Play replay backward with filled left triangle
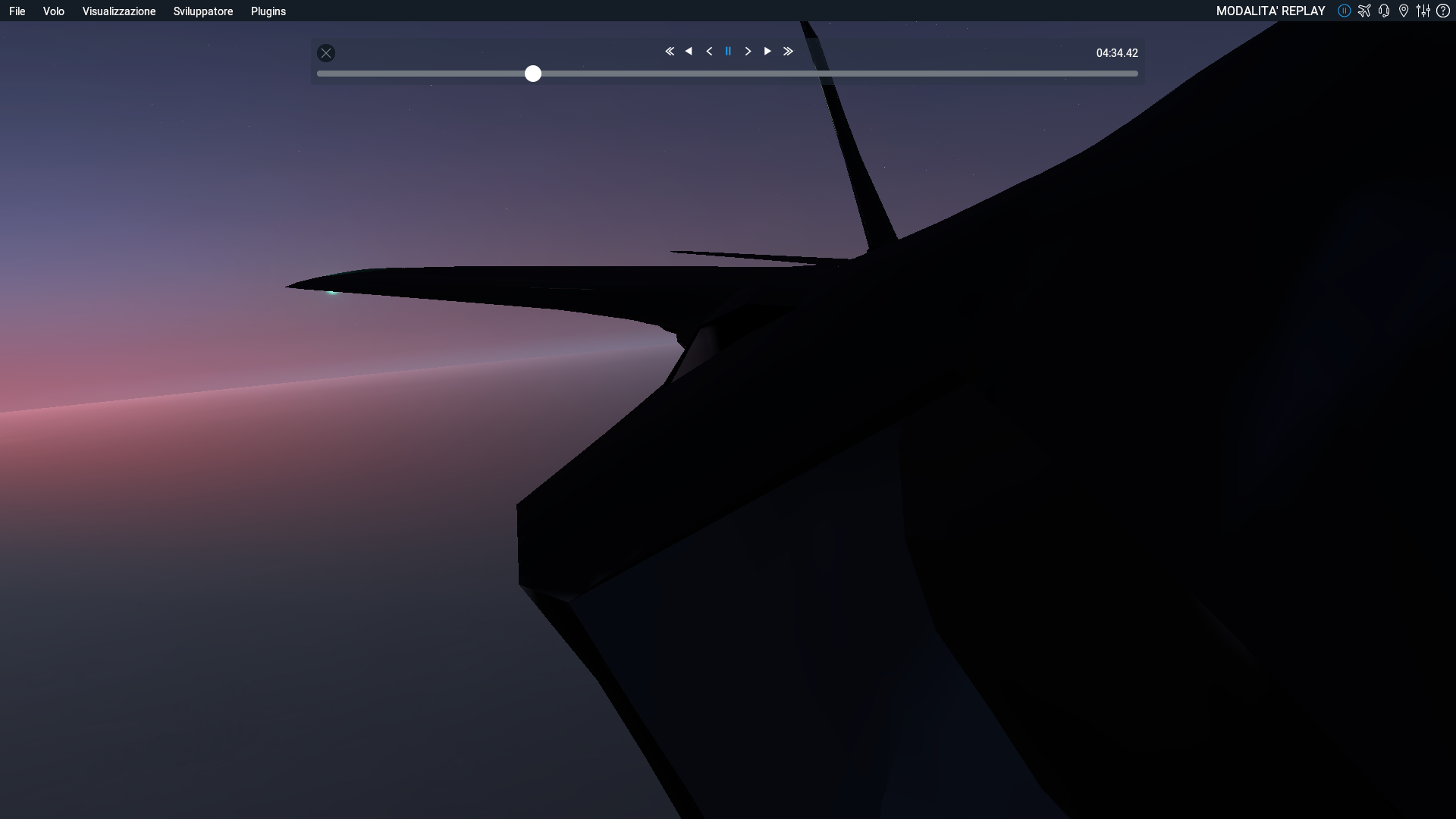Screen dimensions: 1456x819 click(689, 52)
